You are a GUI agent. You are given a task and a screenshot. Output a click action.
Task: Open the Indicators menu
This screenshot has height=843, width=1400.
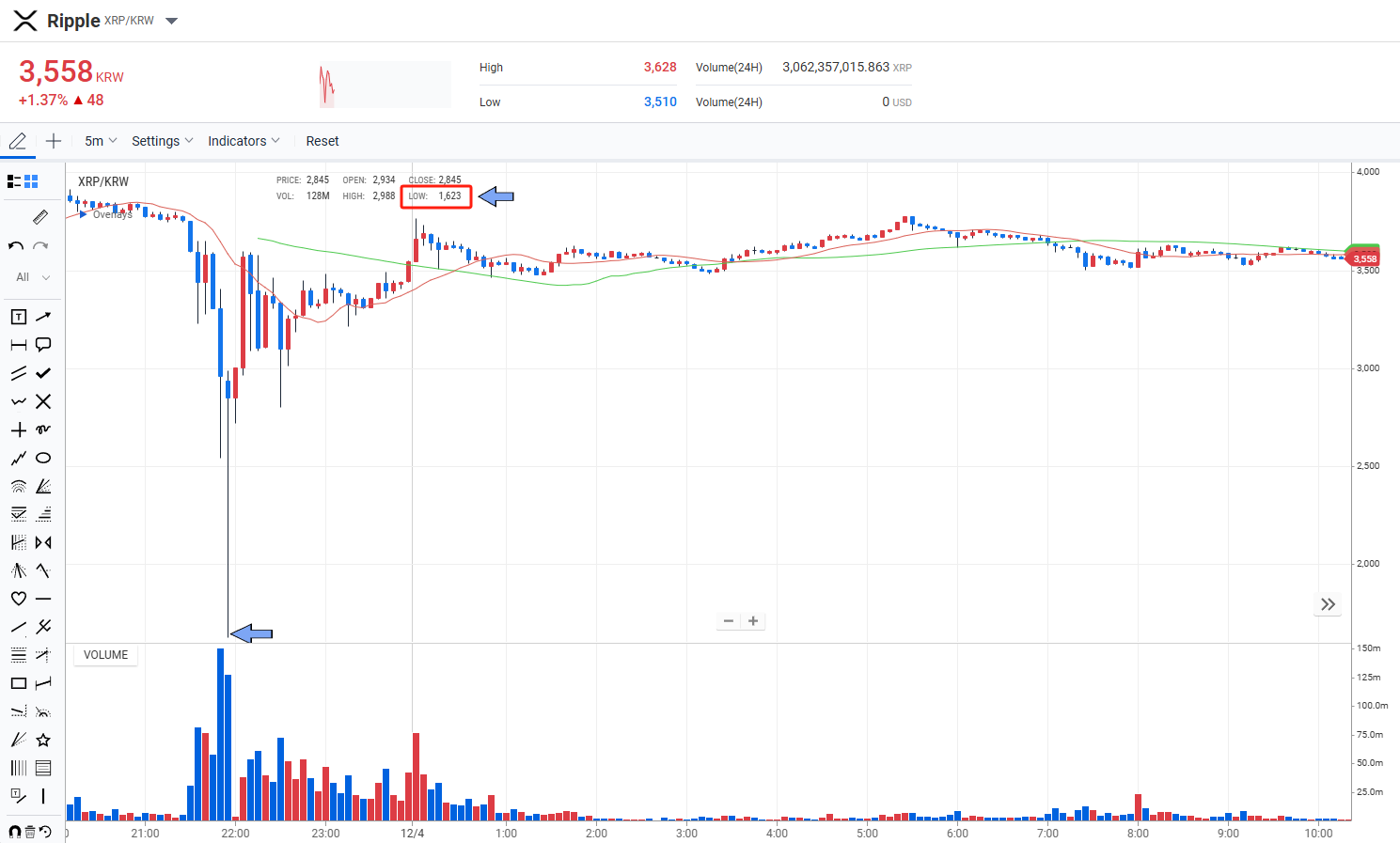coord(244,141)
